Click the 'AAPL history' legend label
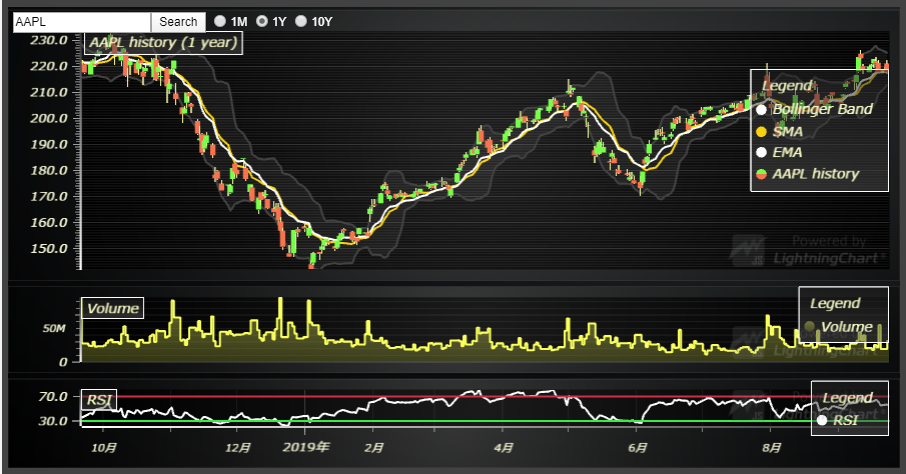This screenshot has height=474, width=906. tap(815, 174)
